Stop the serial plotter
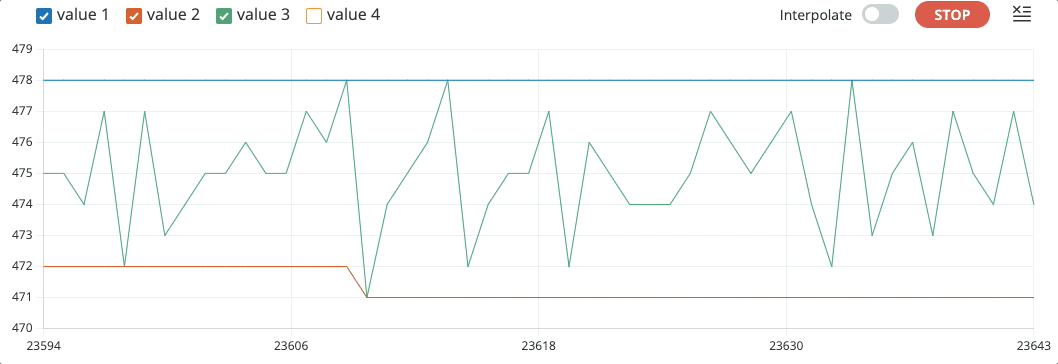Viewport: 1058px width, 364px height. coord(952,15)
